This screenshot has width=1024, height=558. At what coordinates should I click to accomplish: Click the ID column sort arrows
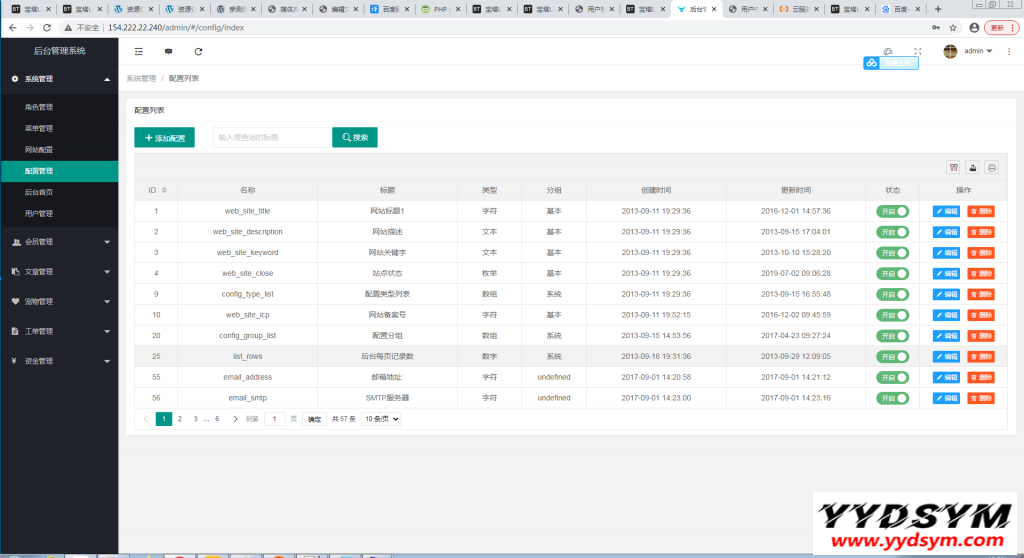164,190
